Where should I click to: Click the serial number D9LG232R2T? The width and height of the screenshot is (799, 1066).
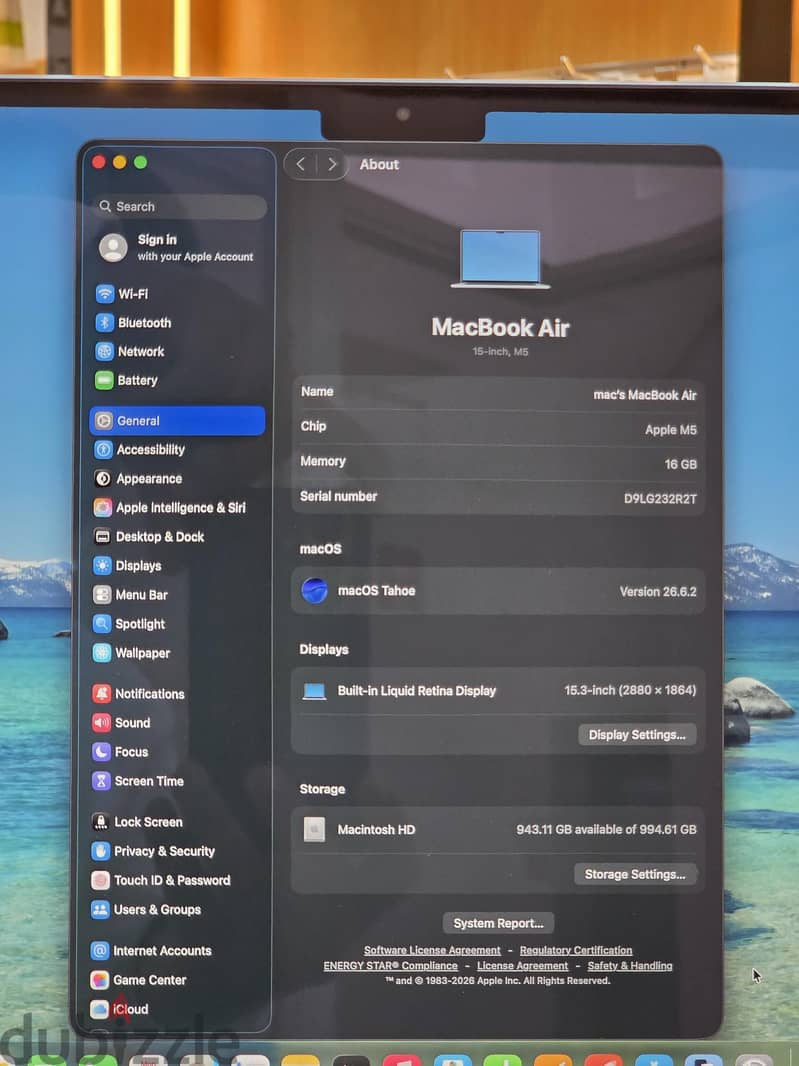pyautogui.click(x=660, y=499)
